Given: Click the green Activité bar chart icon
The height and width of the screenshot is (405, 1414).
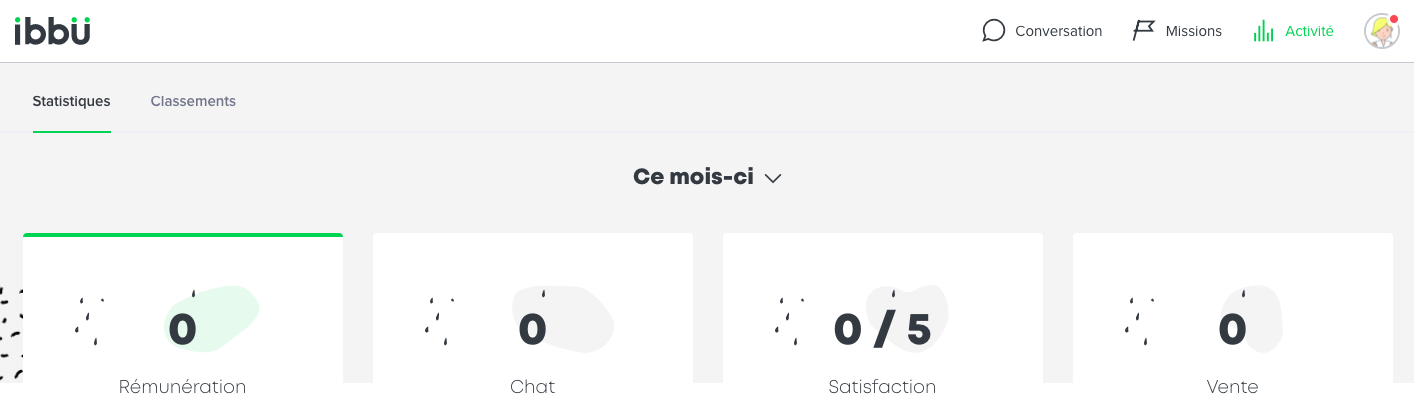Looking at the screenshot, I should (1263, 31).
